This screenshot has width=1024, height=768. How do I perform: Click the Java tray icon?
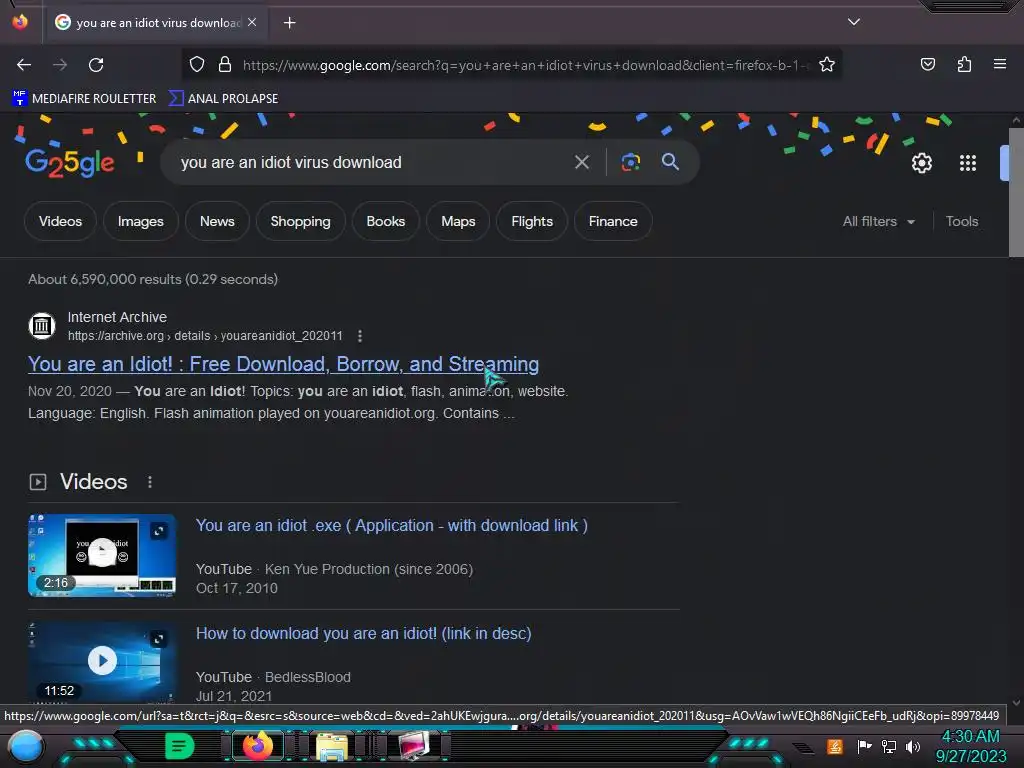(835, 746)
